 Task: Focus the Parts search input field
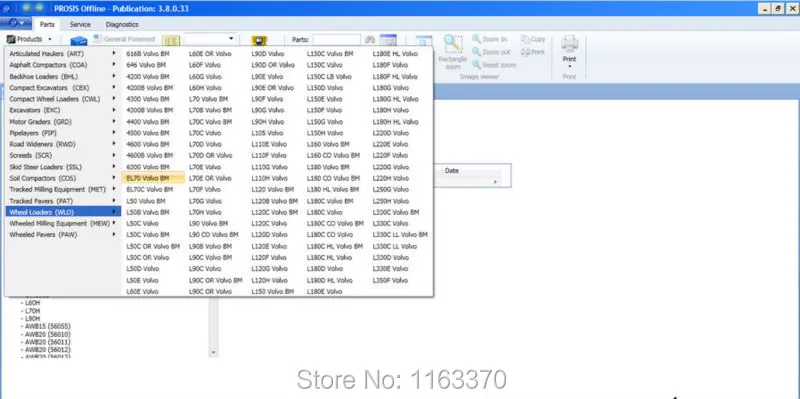click(336, 40)
